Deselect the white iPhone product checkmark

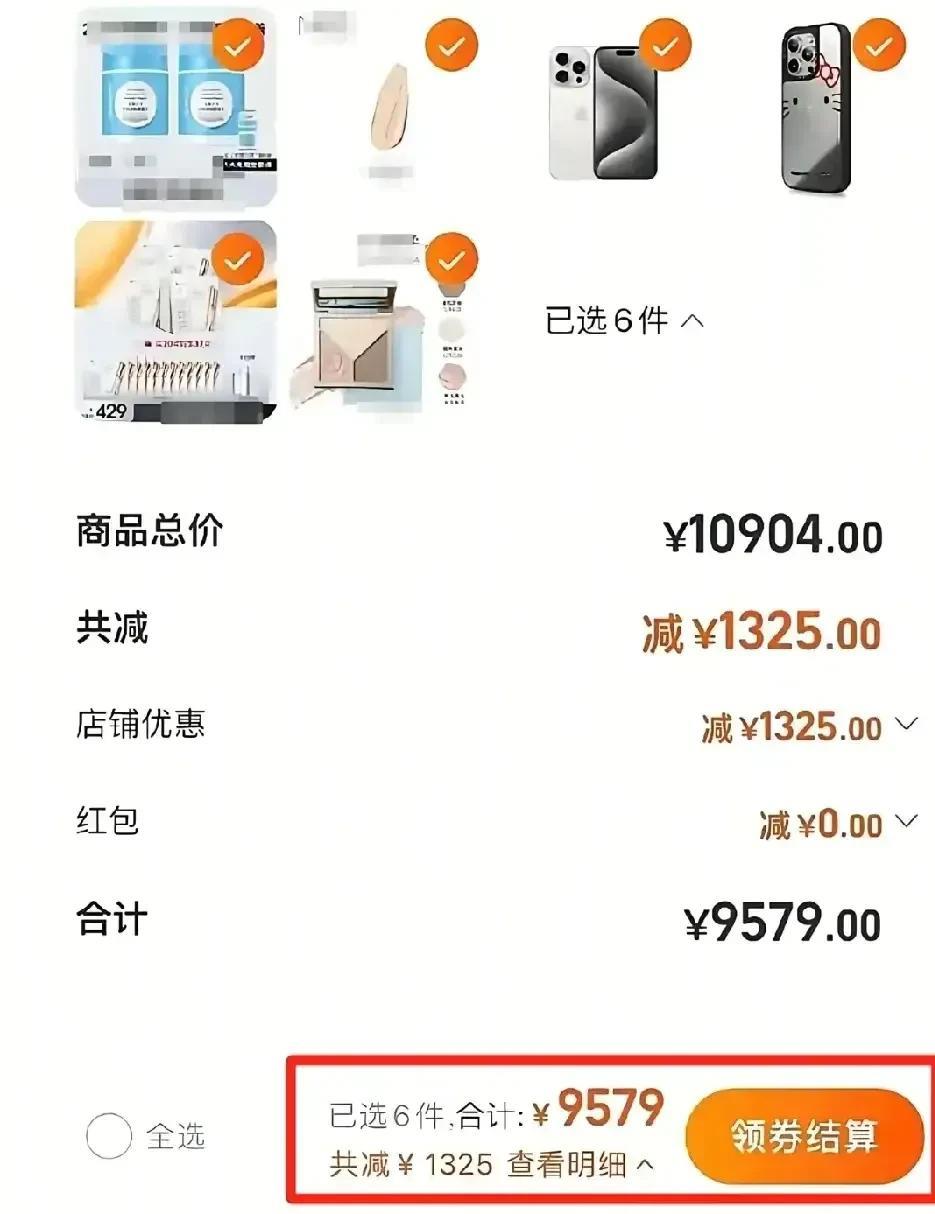click(665, 44)
